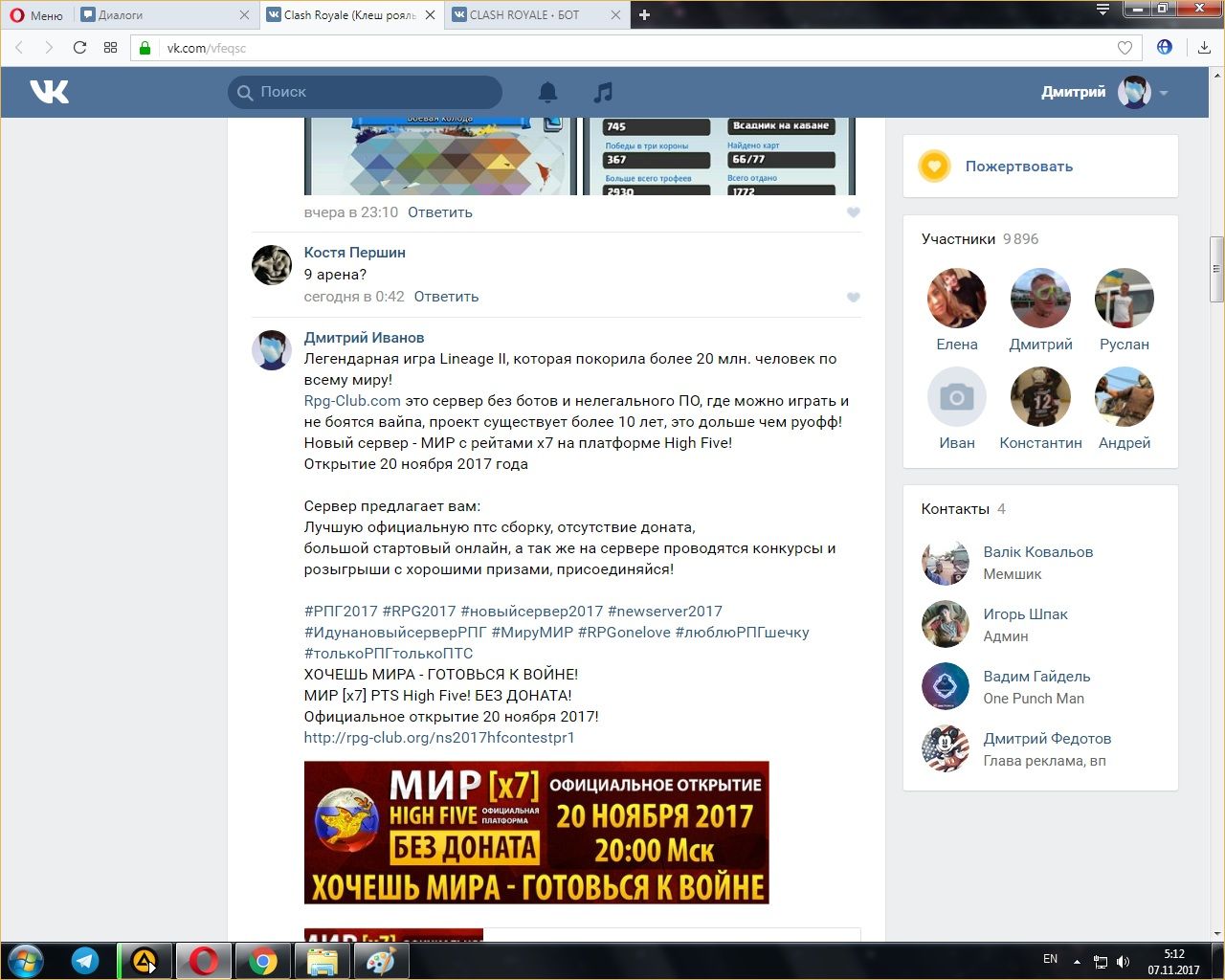This screenshot has width=1225, height=980.
Task: Open a new browser tab
Action: (644, 15)
